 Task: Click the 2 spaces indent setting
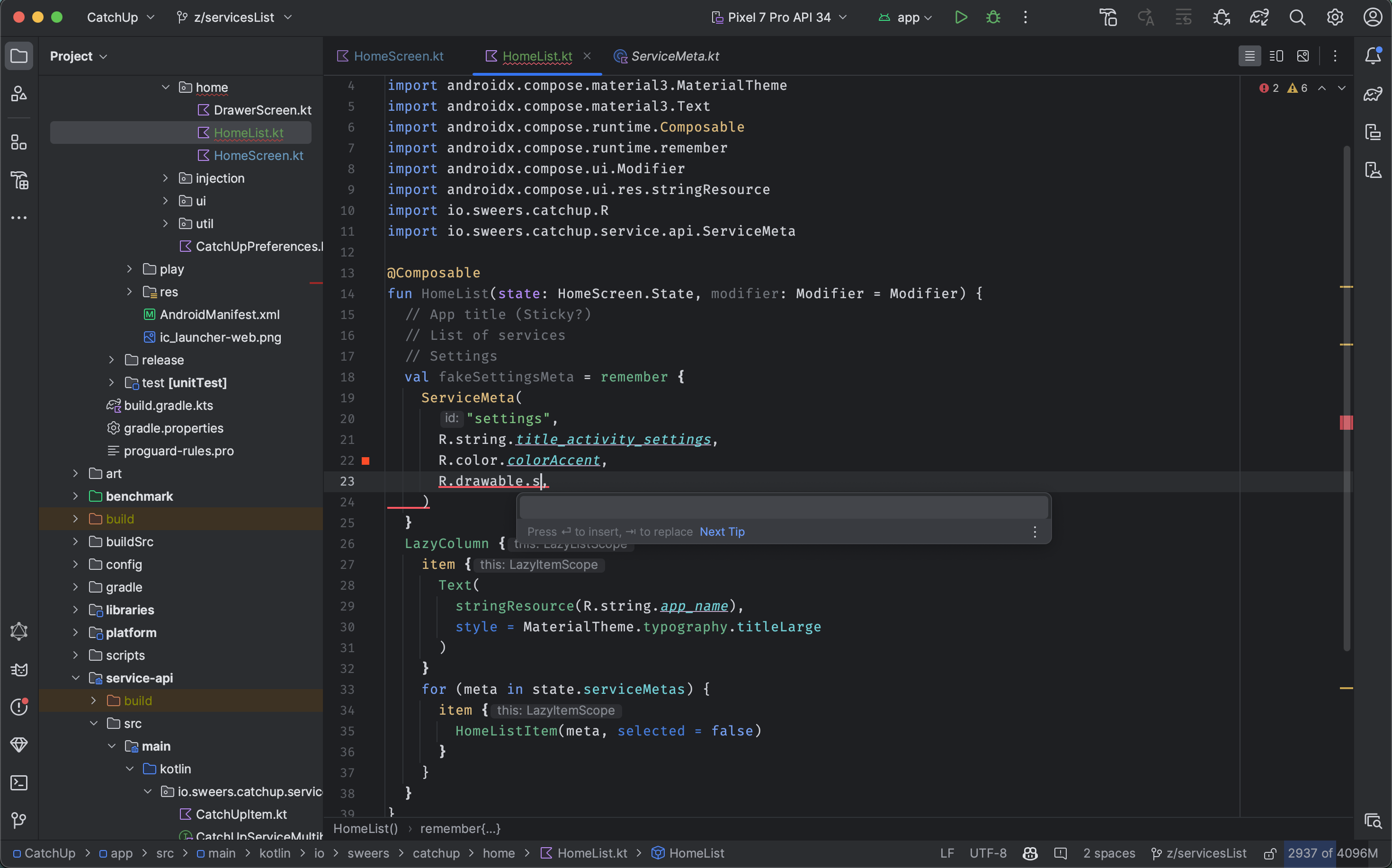(1109, 853)
